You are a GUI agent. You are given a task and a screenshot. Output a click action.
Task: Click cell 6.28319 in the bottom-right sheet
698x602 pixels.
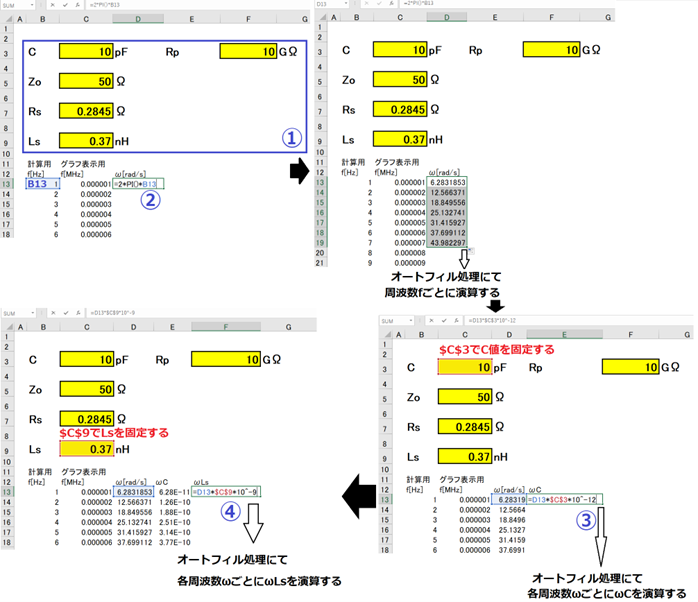point(509,500)
